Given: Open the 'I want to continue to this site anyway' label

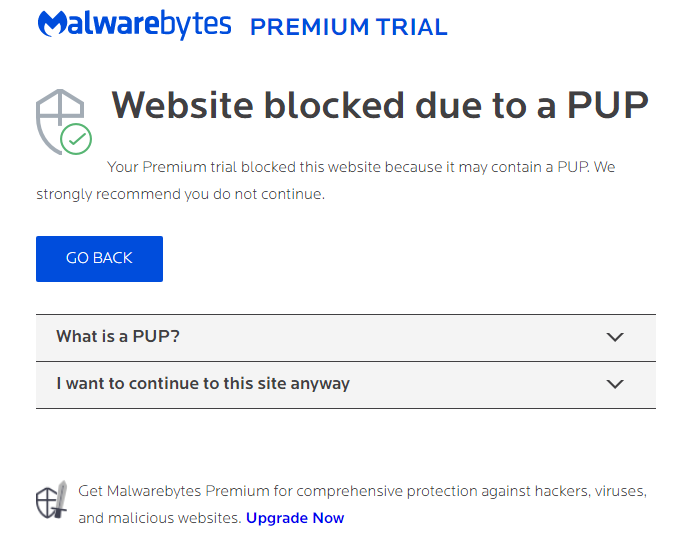Looking at the screenshot, I should click(x=203, y=383).
